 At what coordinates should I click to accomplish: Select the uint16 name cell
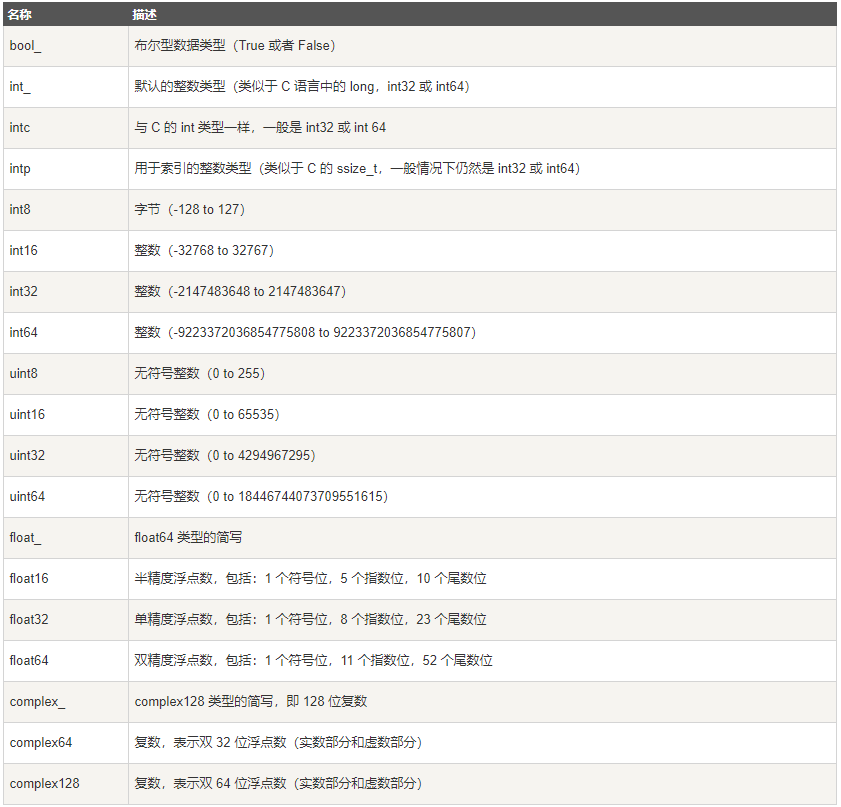coord(65,415)
